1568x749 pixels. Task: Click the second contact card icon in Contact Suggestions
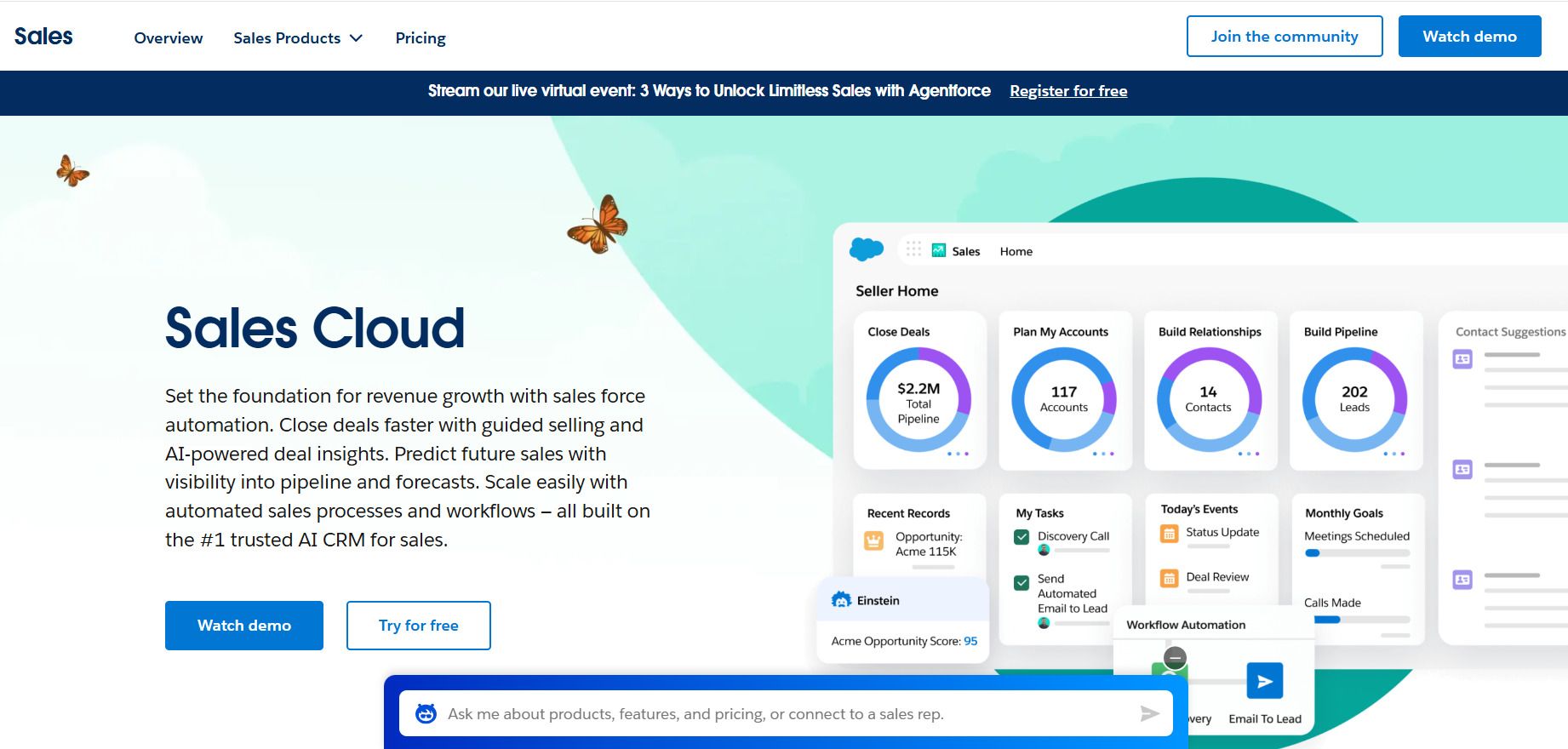[x=1462, y=469]
